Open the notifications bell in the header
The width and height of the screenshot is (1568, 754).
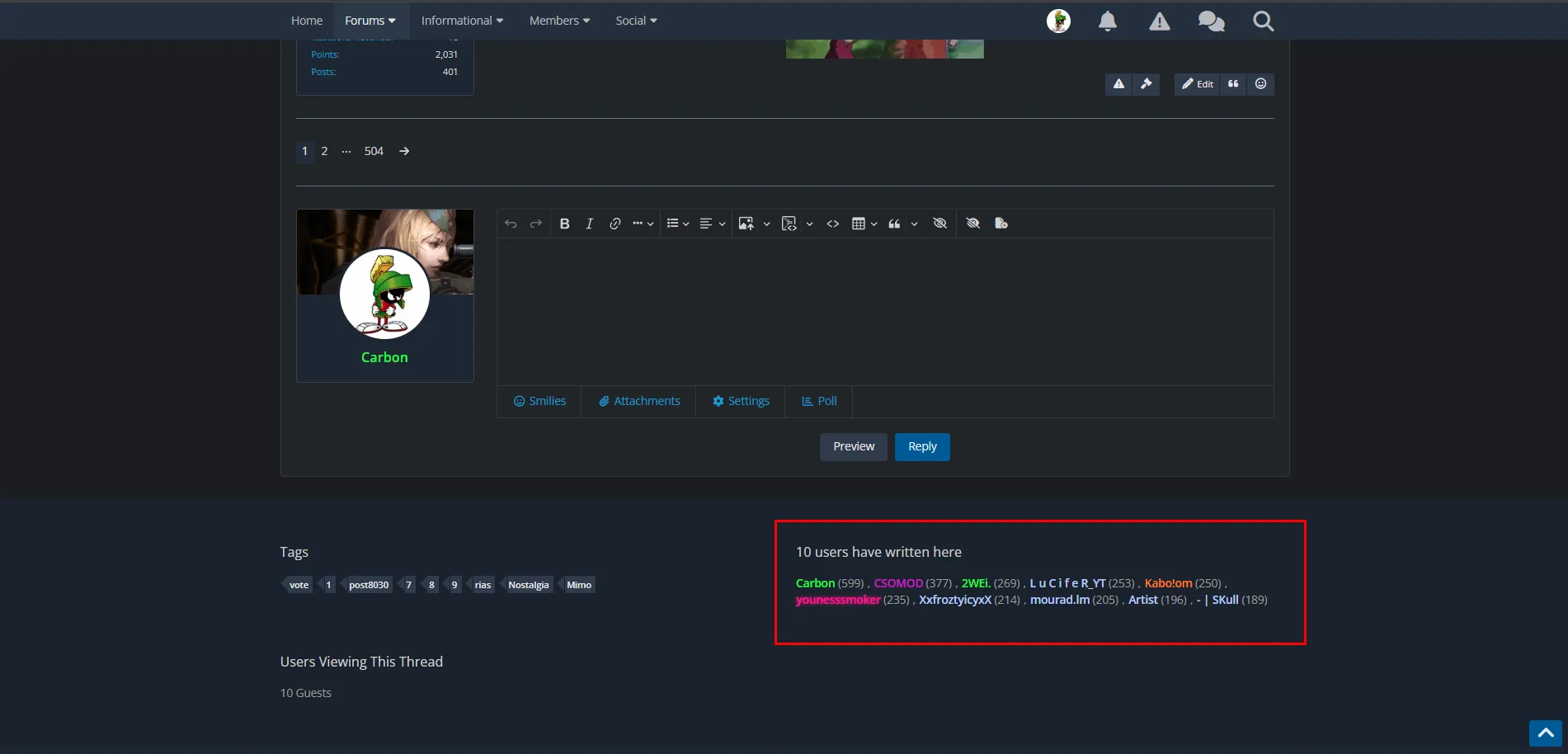tap(1107, 21)
